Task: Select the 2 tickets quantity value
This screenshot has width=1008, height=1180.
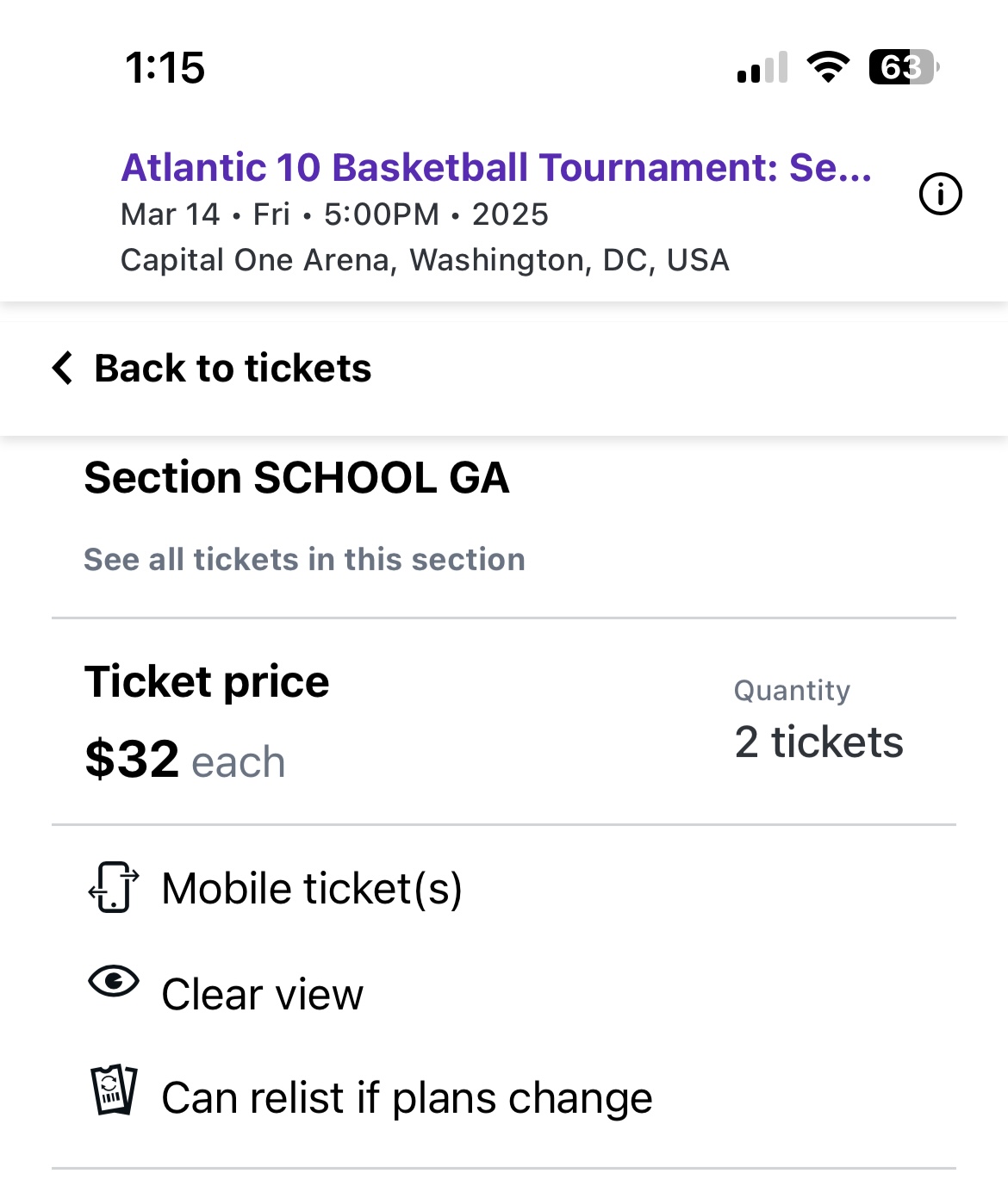Action: point(818,742)
